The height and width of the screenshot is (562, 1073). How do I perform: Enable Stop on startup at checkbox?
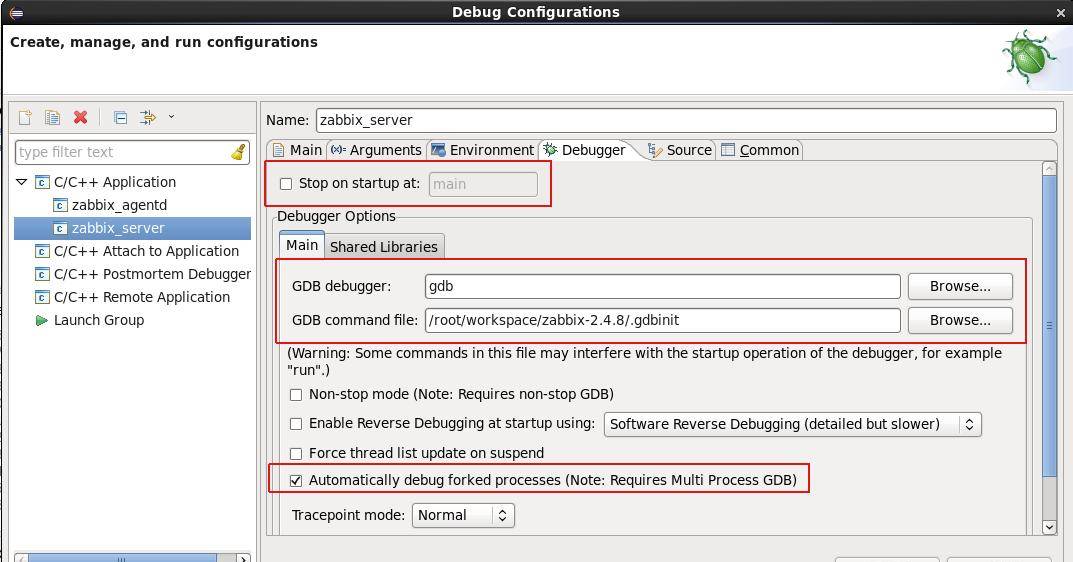286,184
